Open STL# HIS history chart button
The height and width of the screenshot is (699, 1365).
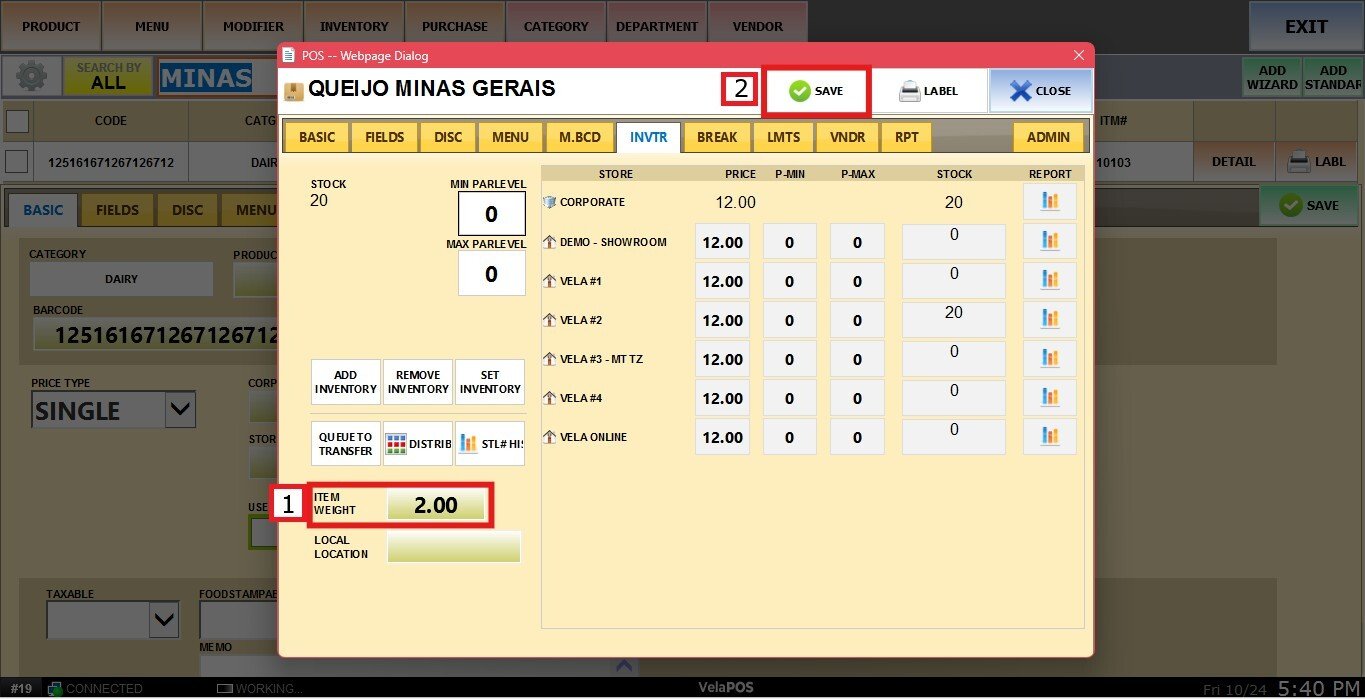pos(490,444)
